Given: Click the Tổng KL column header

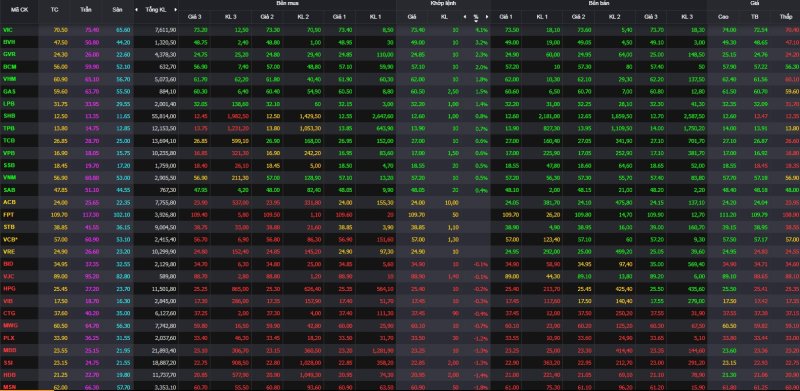Looking at the screenshot, I should point(156,10).
